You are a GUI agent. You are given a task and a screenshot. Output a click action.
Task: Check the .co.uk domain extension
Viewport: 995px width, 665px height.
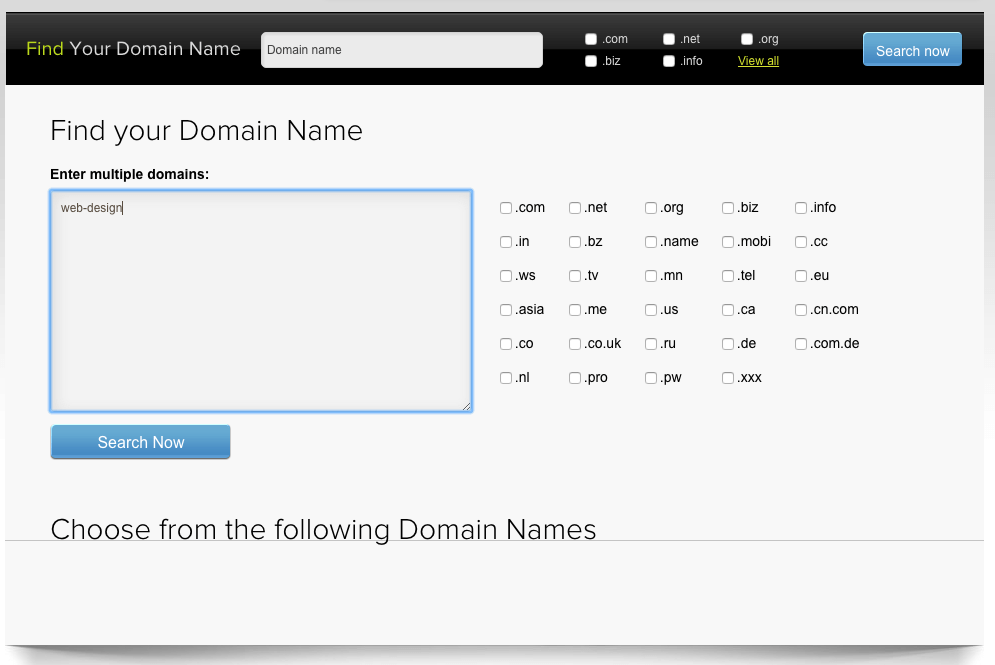pos(575,343)
